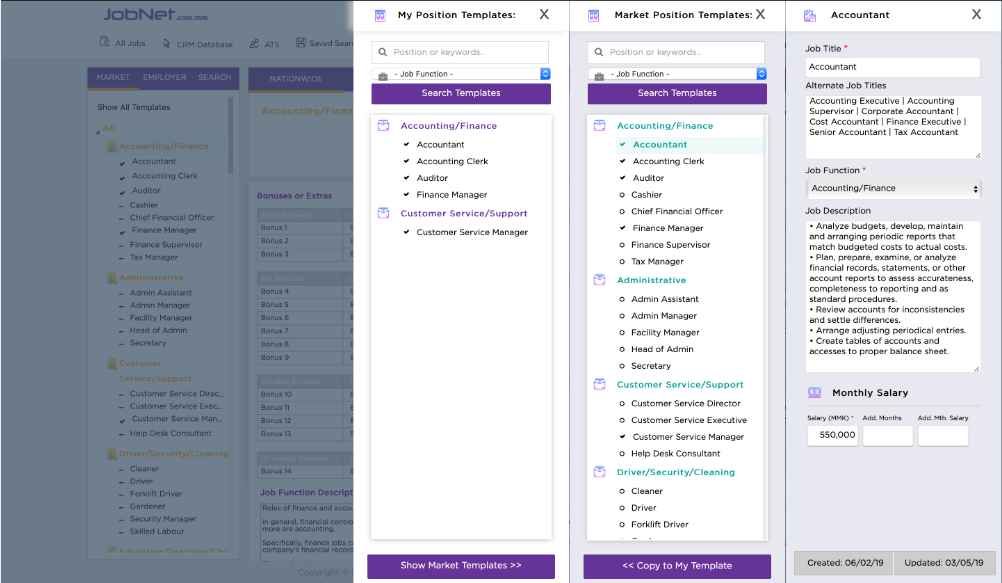Click Administrative category icon in Market Templates
This screenshot has height=583, width=1002.
(x=600, y=281)
